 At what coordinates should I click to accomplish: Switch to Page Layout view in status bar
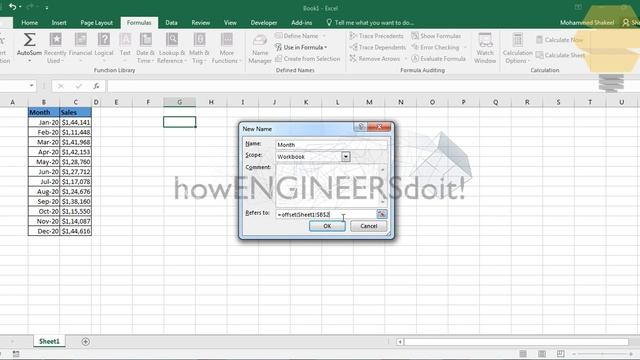[x=542, y=353]
